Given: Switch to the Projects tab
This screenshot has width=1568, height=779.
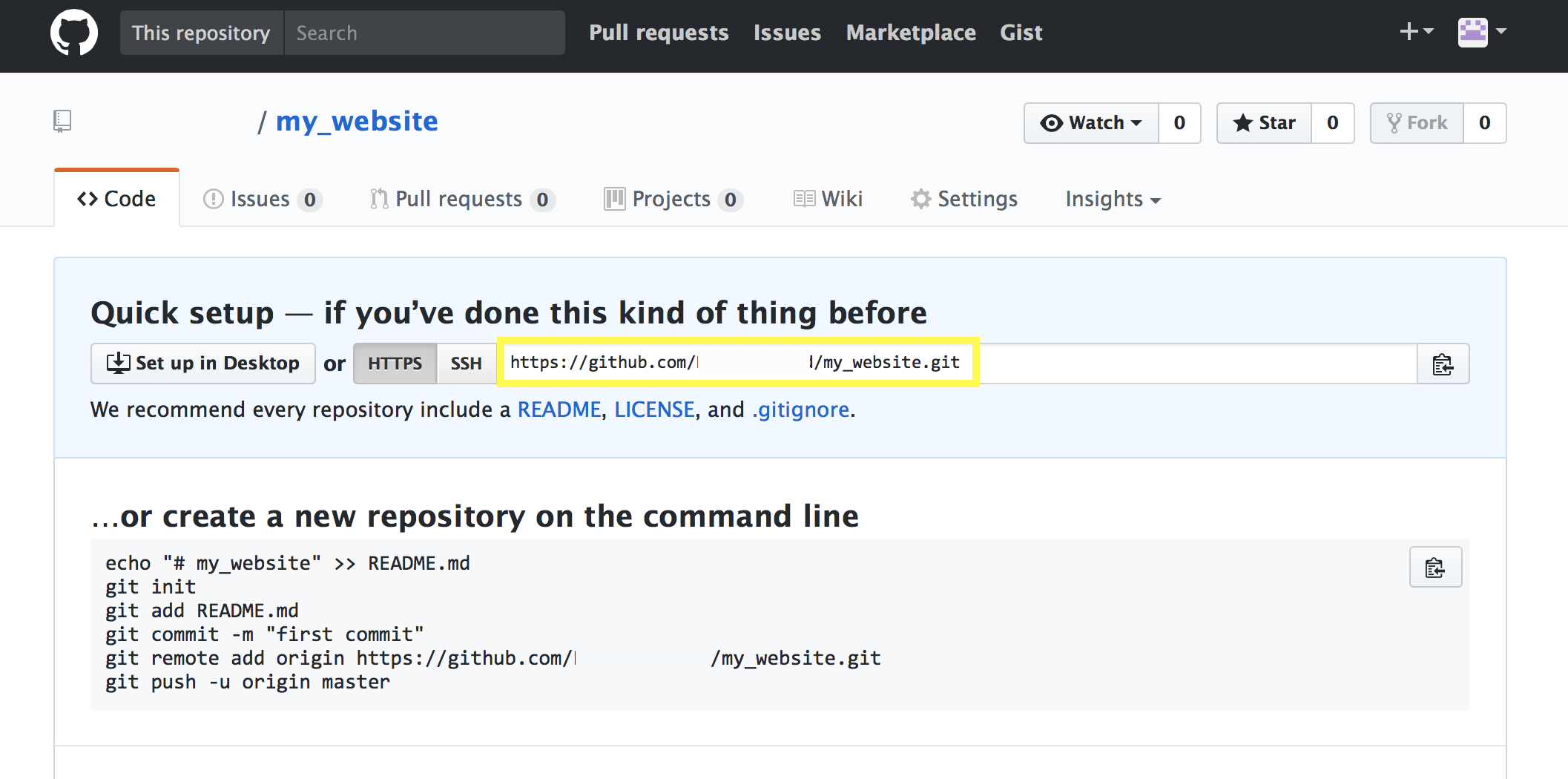Looking at the screenshot, I should pos(673,199).
